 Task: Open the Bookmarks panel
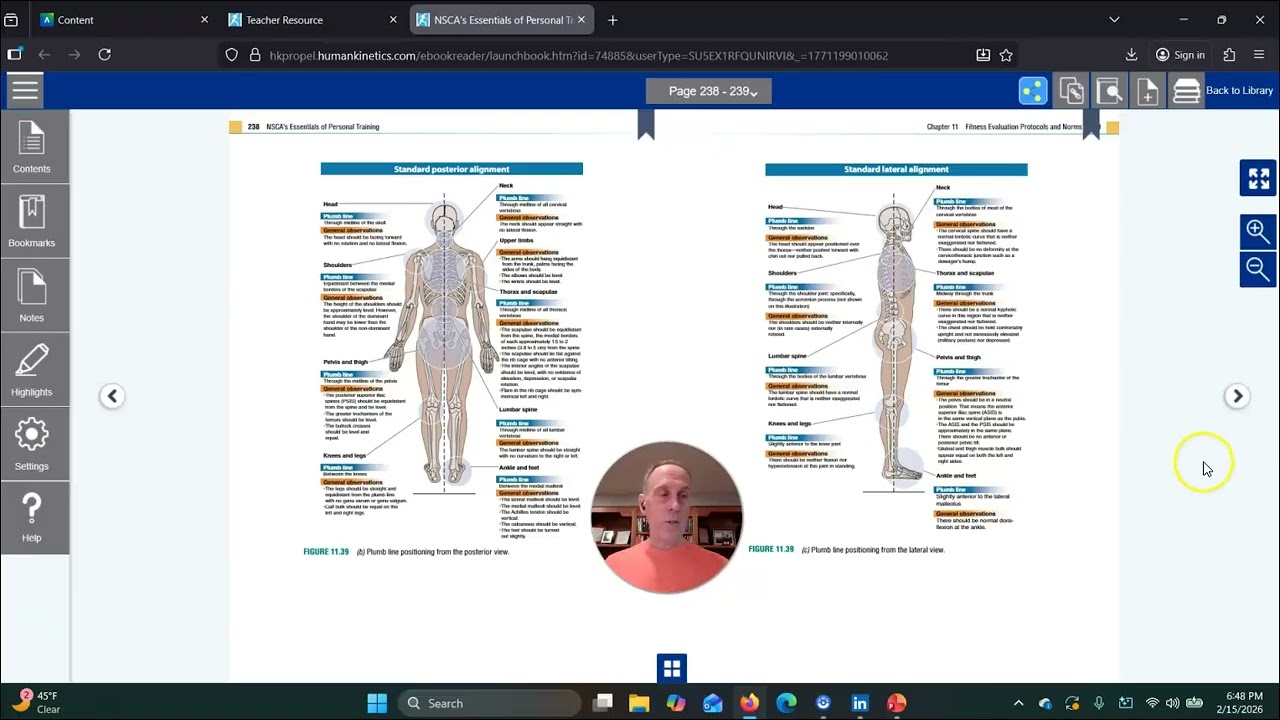[x=32, y=221]
